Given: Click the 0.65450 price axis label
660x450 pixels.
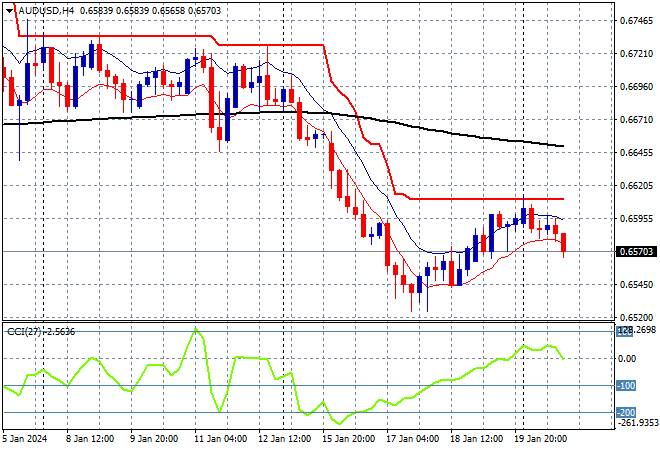Looking at the screenshot, I should (636, 285).
